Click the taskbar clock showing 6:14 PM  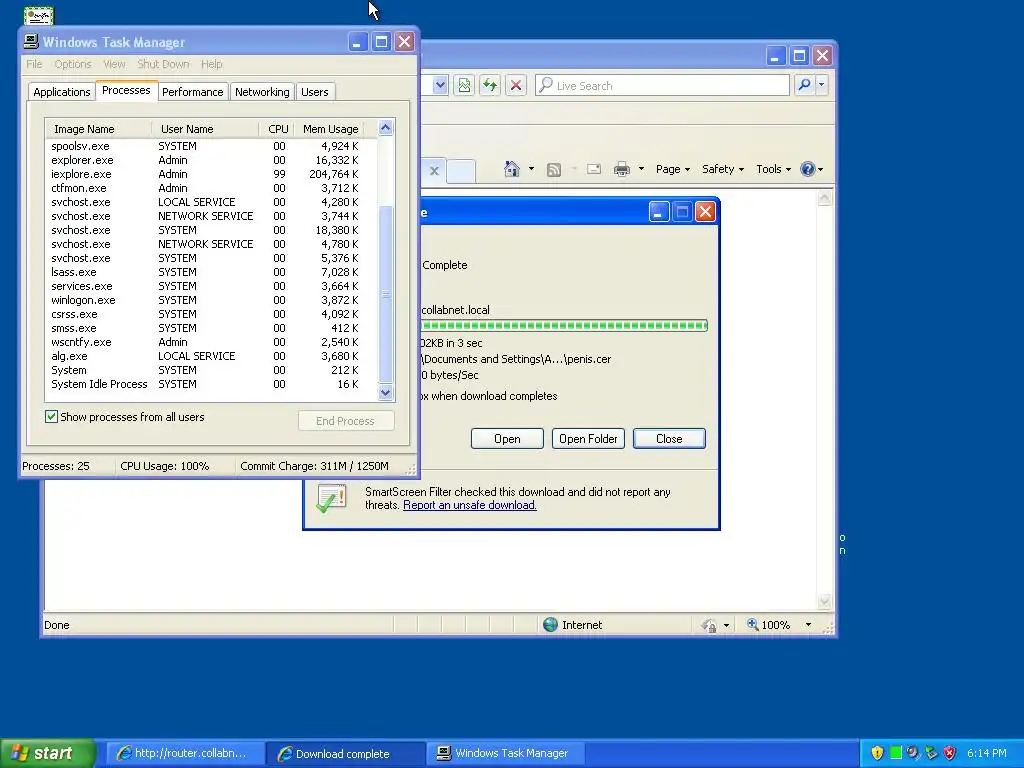point(987,753)
